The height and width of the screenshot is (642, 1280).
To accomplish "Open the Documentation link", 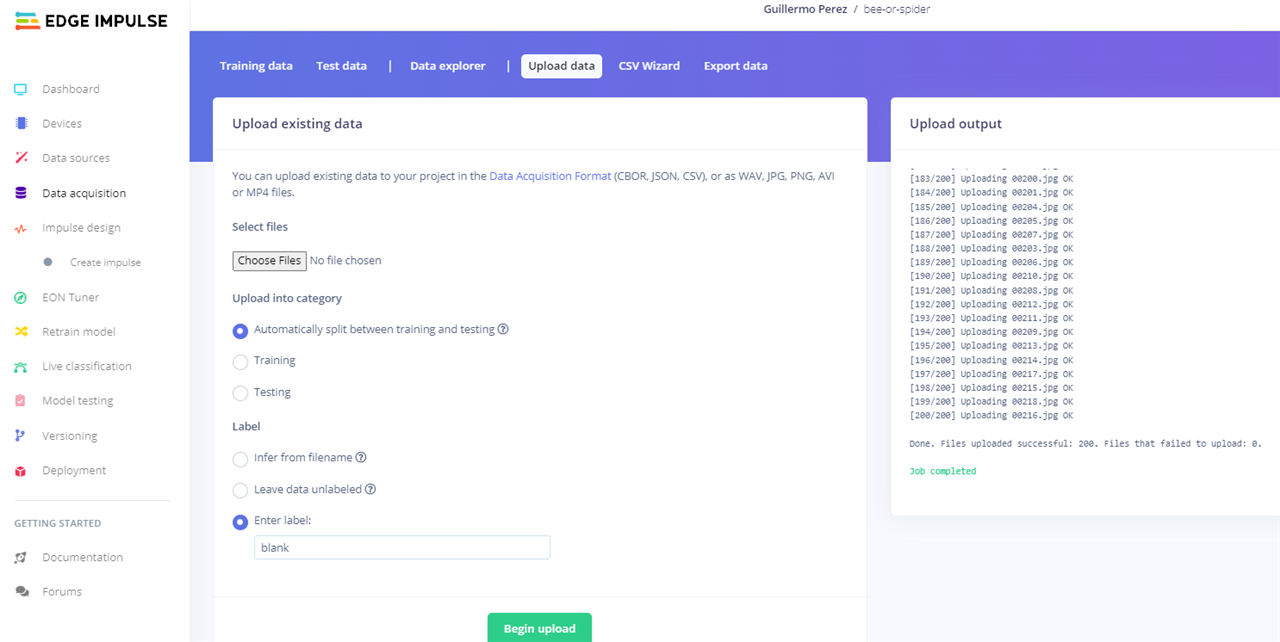I will [82, 557].
